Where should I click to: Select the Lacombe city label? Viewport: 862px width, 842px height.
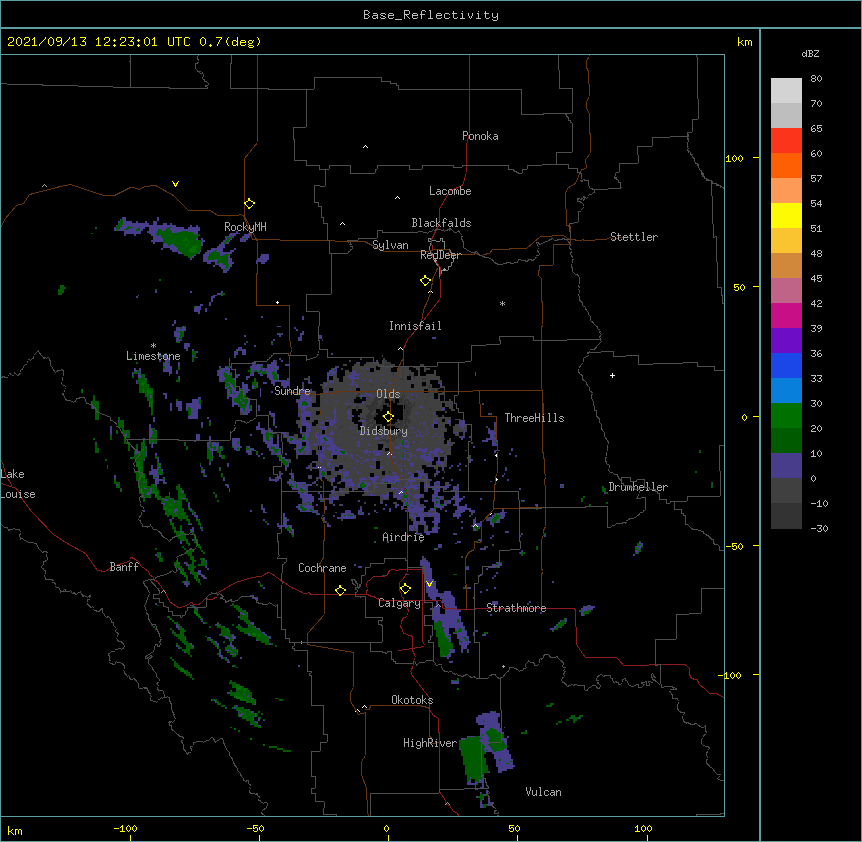coord(450,191)
